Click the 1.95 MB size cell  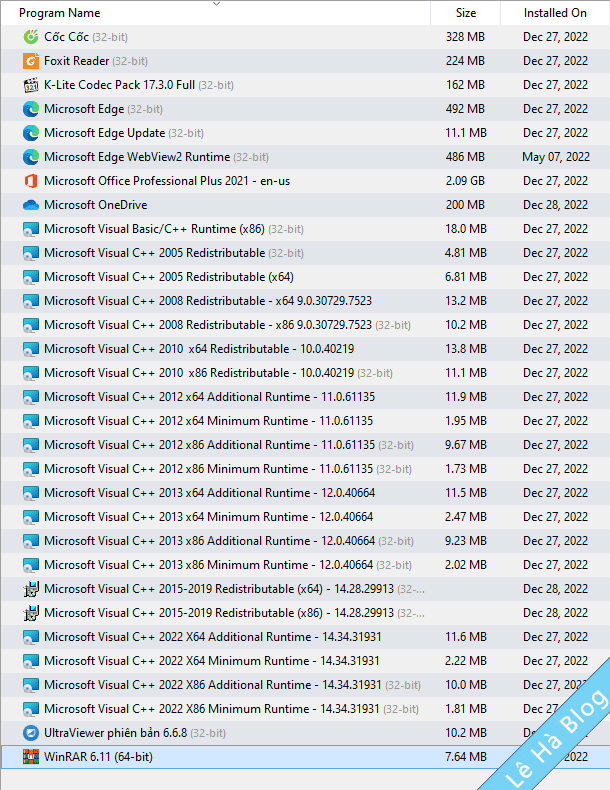pos(465,421)
